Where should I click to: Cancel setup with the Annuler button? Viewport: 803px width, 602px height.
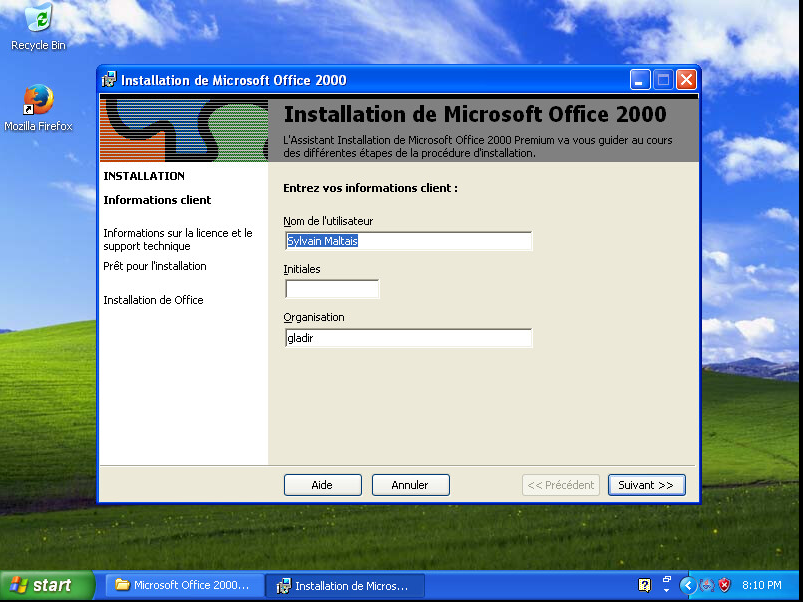tap(411, 485)
